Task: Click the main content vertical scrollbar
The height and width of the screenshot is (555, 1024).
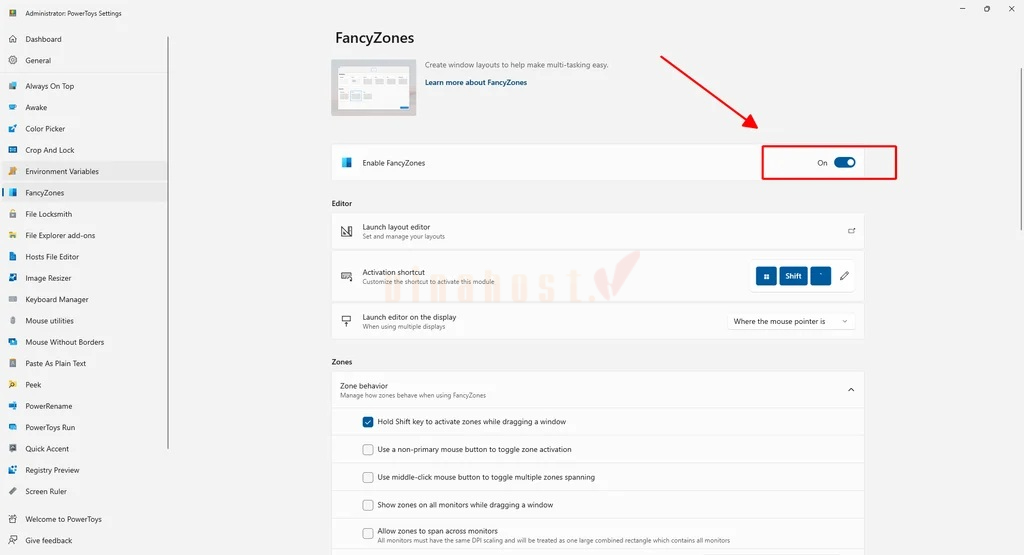Action: click(x=1021, y=148)
